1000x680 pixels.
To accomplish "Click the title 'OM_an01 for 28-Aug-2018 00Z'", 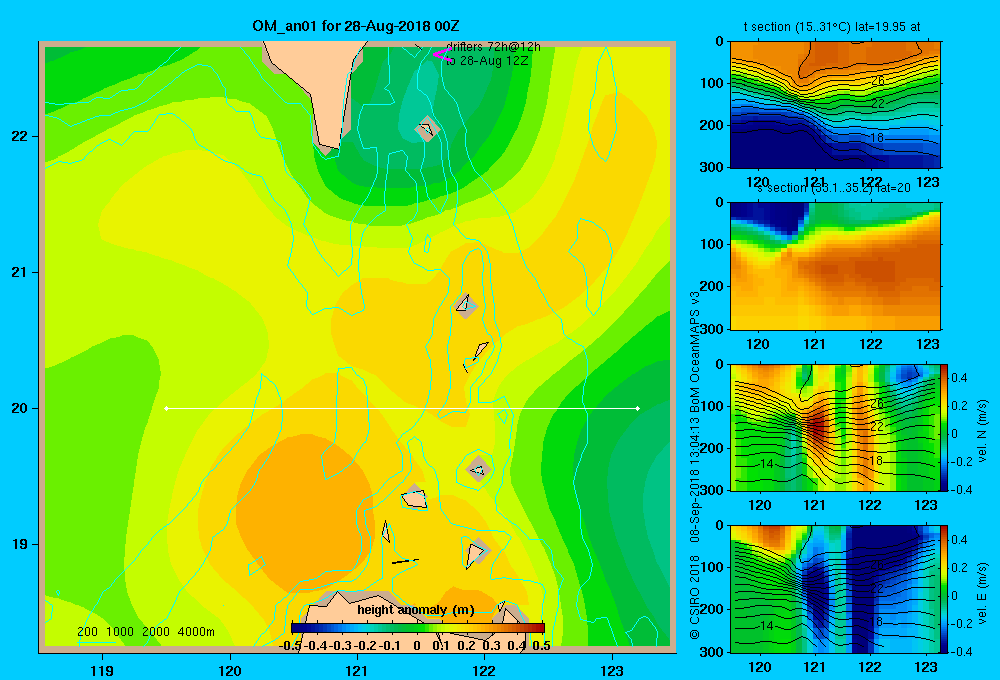I will (355, 26).
